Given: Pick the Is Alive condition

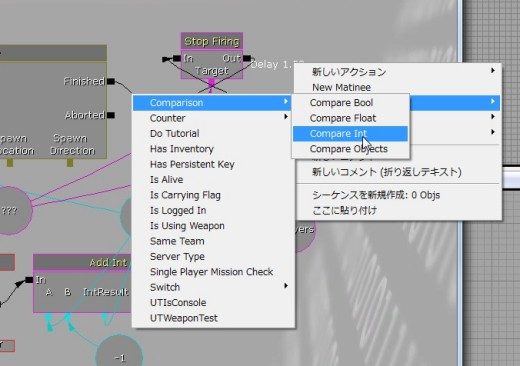Looking at the screenshot, I should tap(213, 179).
